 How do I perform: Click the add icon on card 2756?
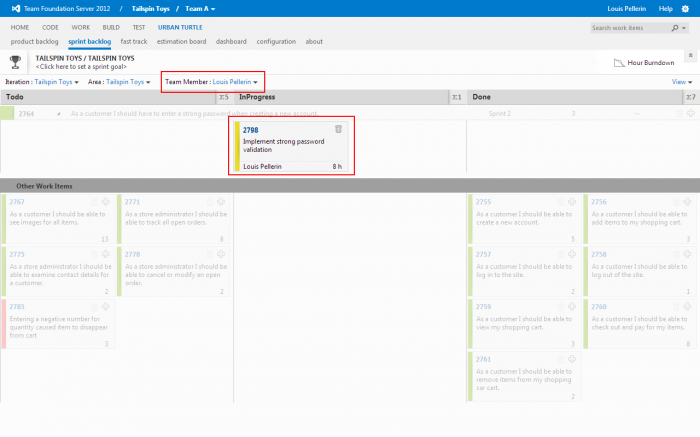[688, 202]
